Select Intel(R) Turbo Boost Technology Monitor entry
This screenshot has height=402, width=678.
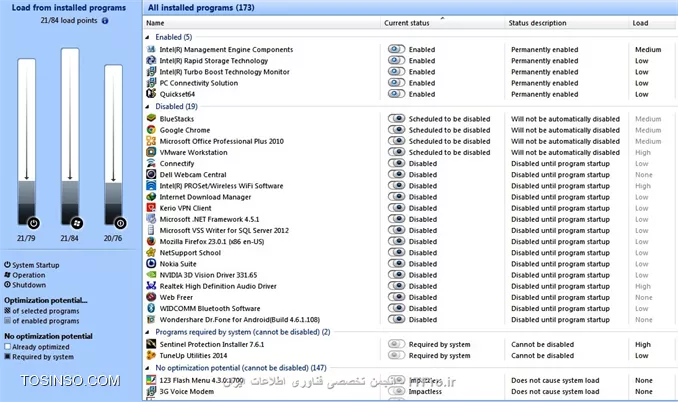pos(224,72)
